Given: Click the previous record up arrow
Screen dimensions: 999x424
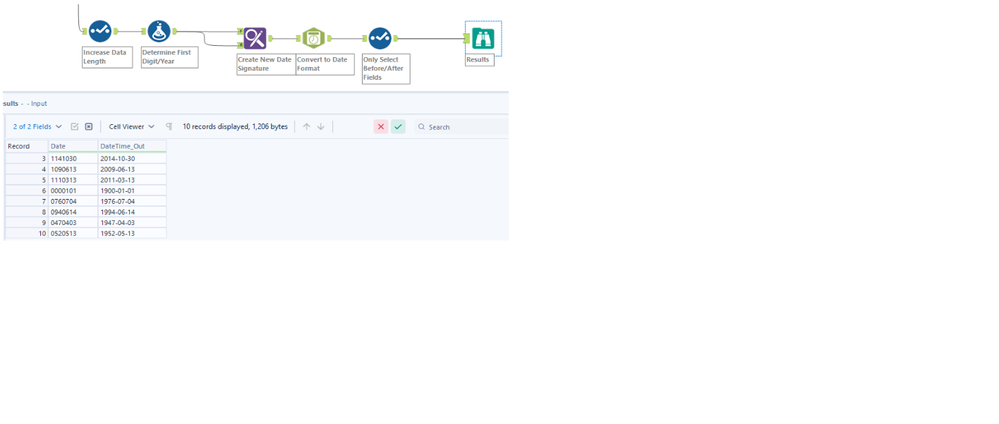Looking at the screenshot, I should 306,127.
